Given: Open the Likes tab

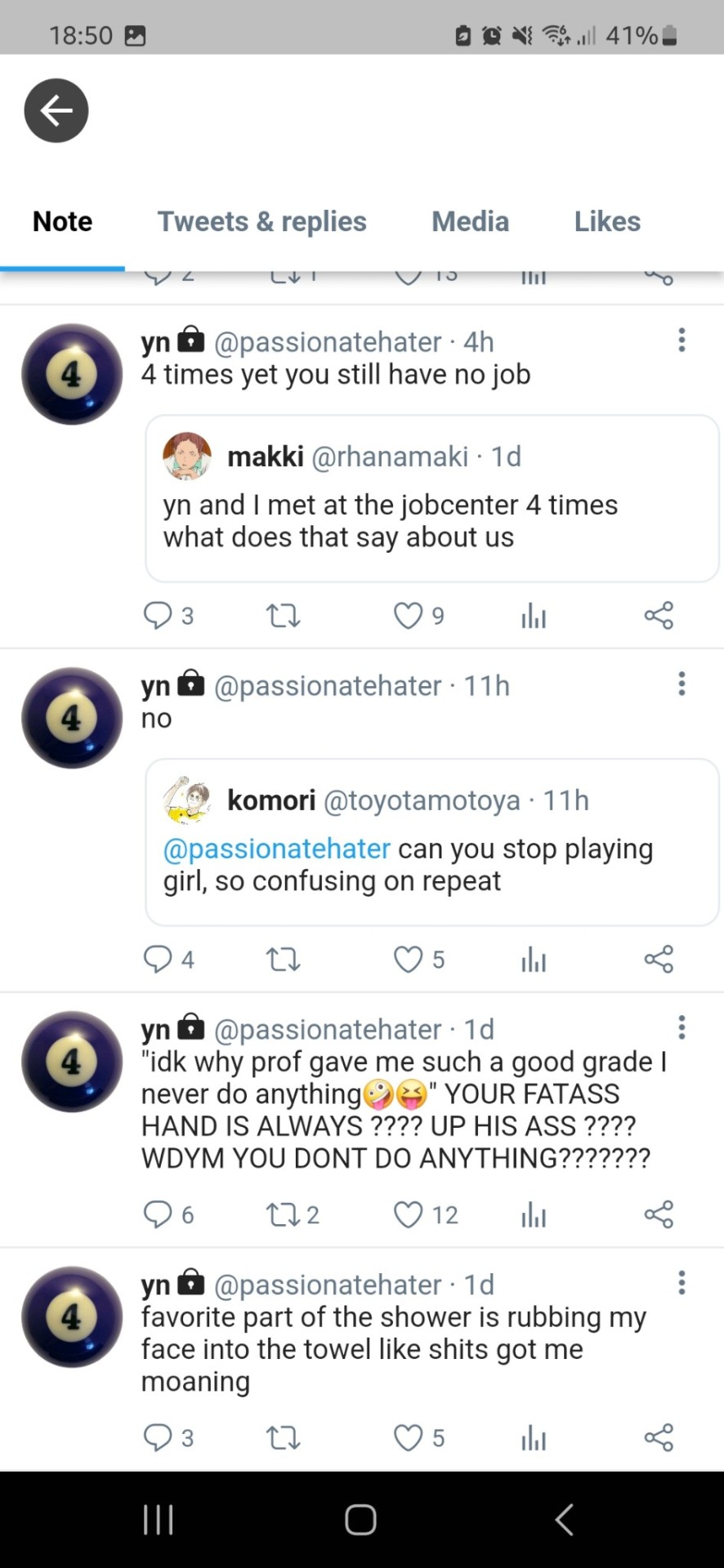Looking at the screenshot, I should (x=607, y=221).
